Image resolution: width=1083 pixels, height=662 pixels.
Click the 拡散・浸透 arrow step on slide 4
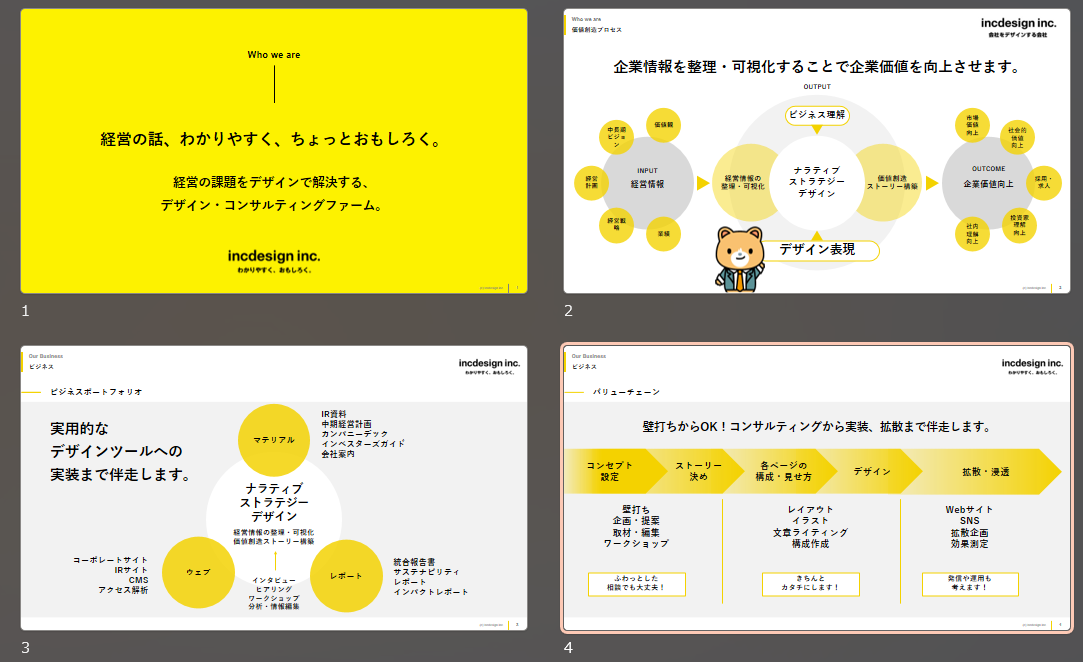tap(986, 472)
